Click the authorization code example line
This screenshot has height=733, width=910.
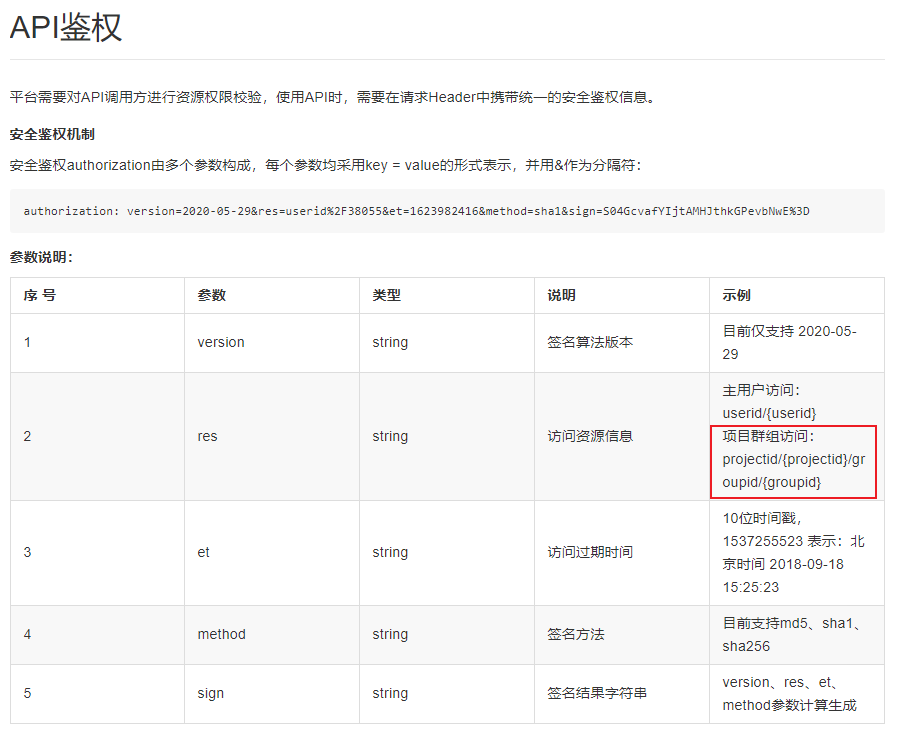click(x=416, y=211)
